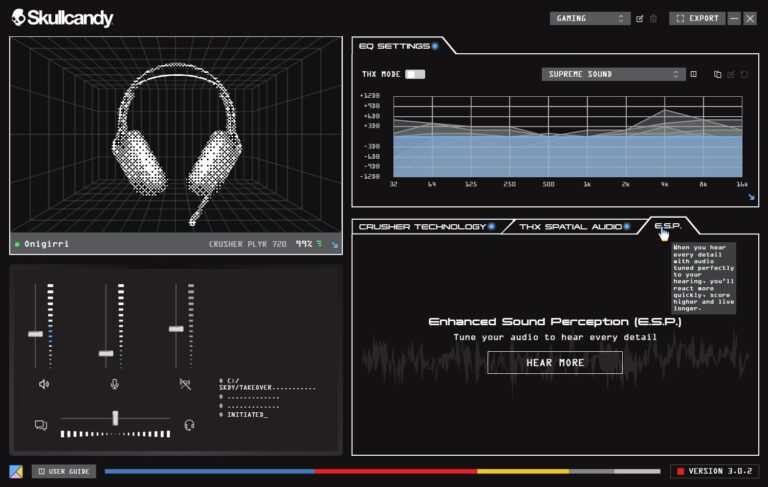Image resolution: width=768 pixels, height=487 pixels.
Task: Open the Gaming profile dropdown
Action: [x=590, y=18]
